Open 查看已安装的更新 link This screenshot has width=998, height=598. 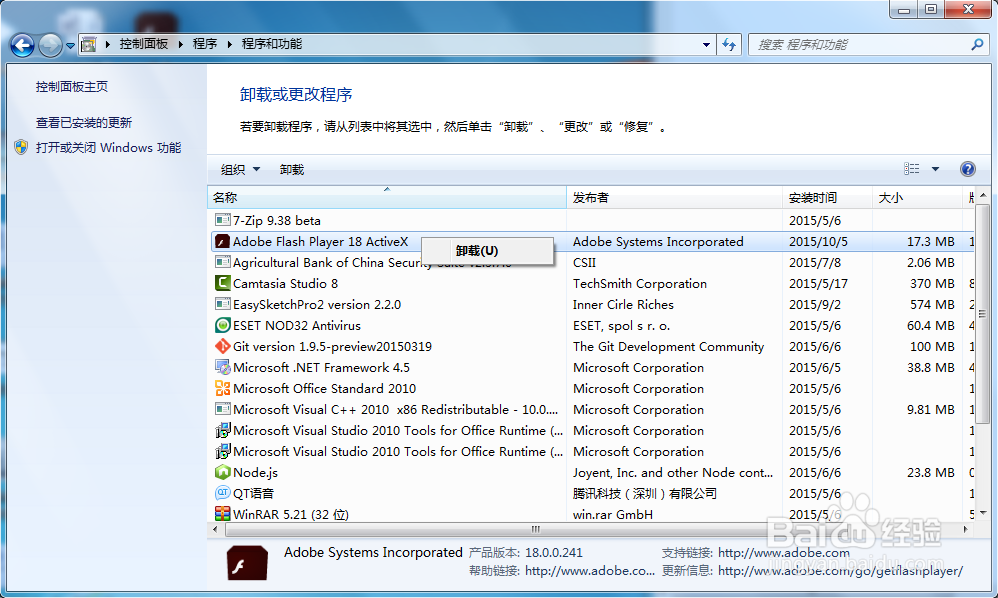click(x=84, y=122)
